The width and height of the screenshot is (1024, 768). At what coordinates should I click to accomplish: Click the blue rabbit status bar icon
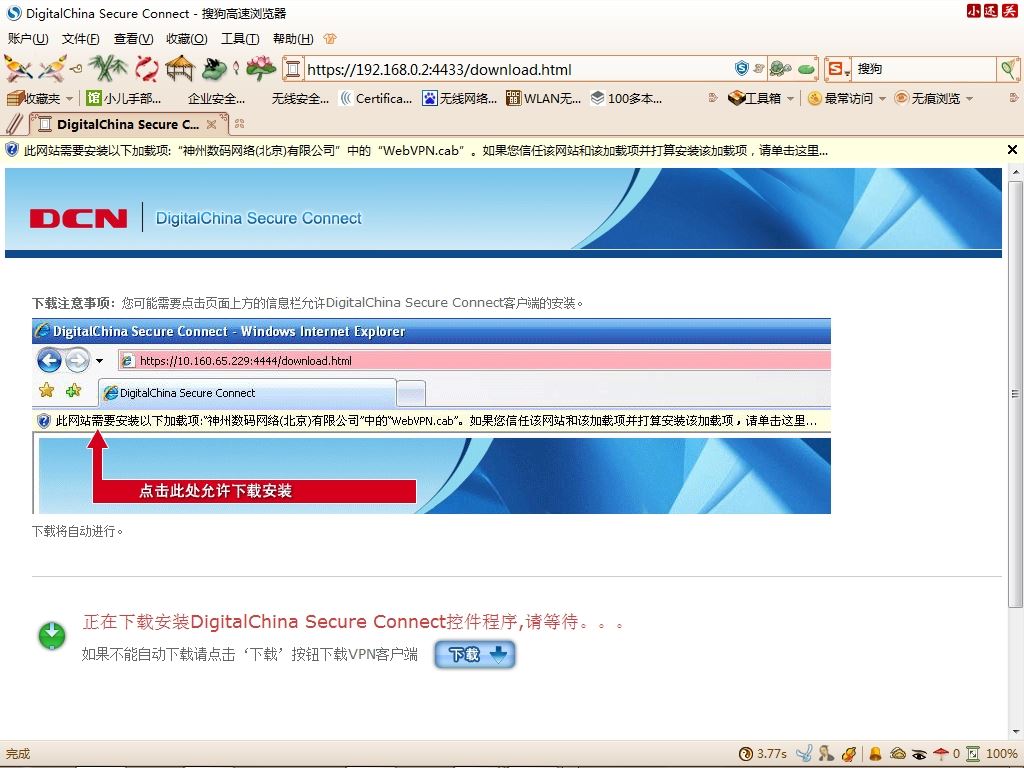pos(805,754)
